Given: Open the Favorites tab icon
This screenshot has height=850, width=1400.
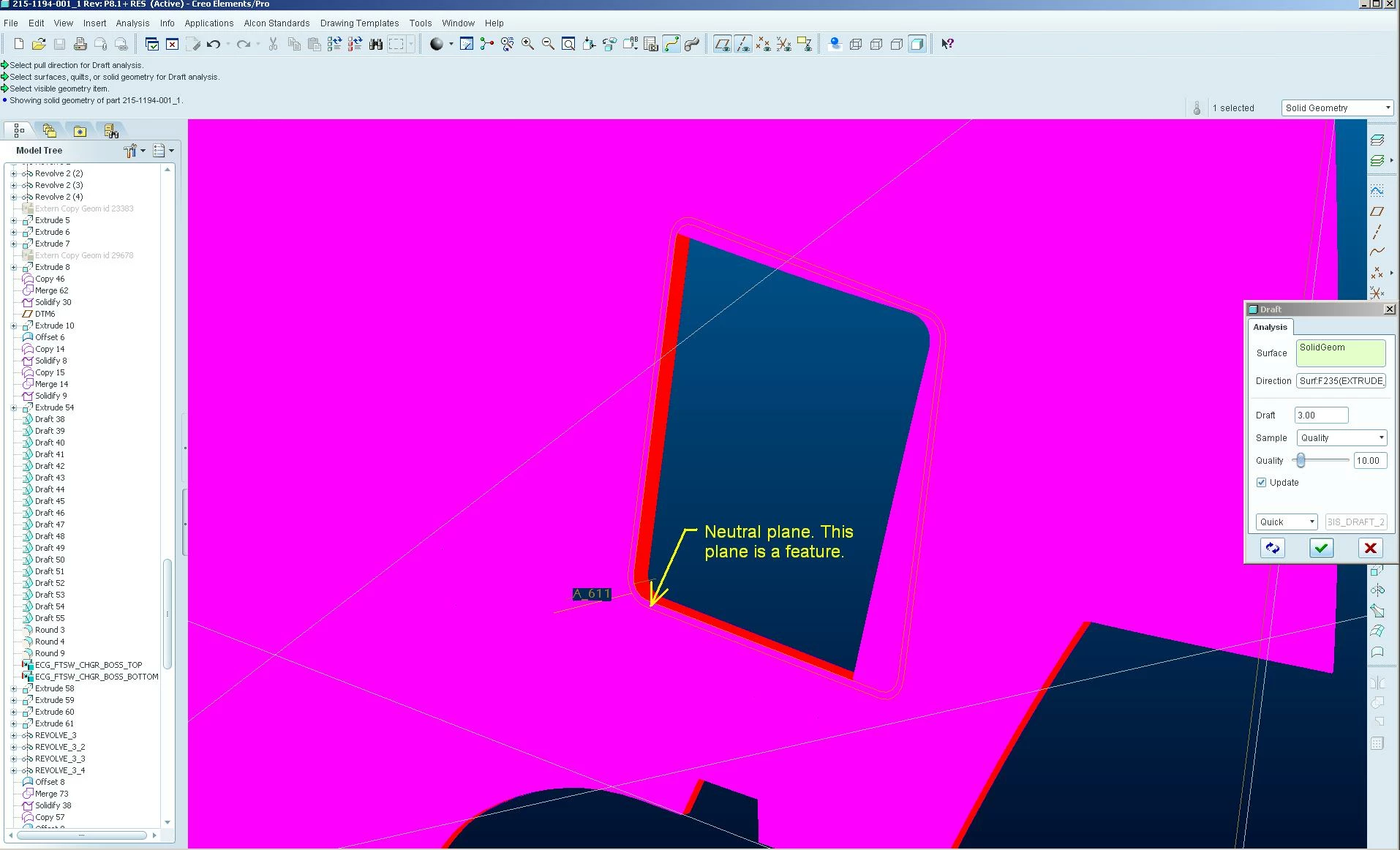Looking at the screenshot, I should coord(80,131).
